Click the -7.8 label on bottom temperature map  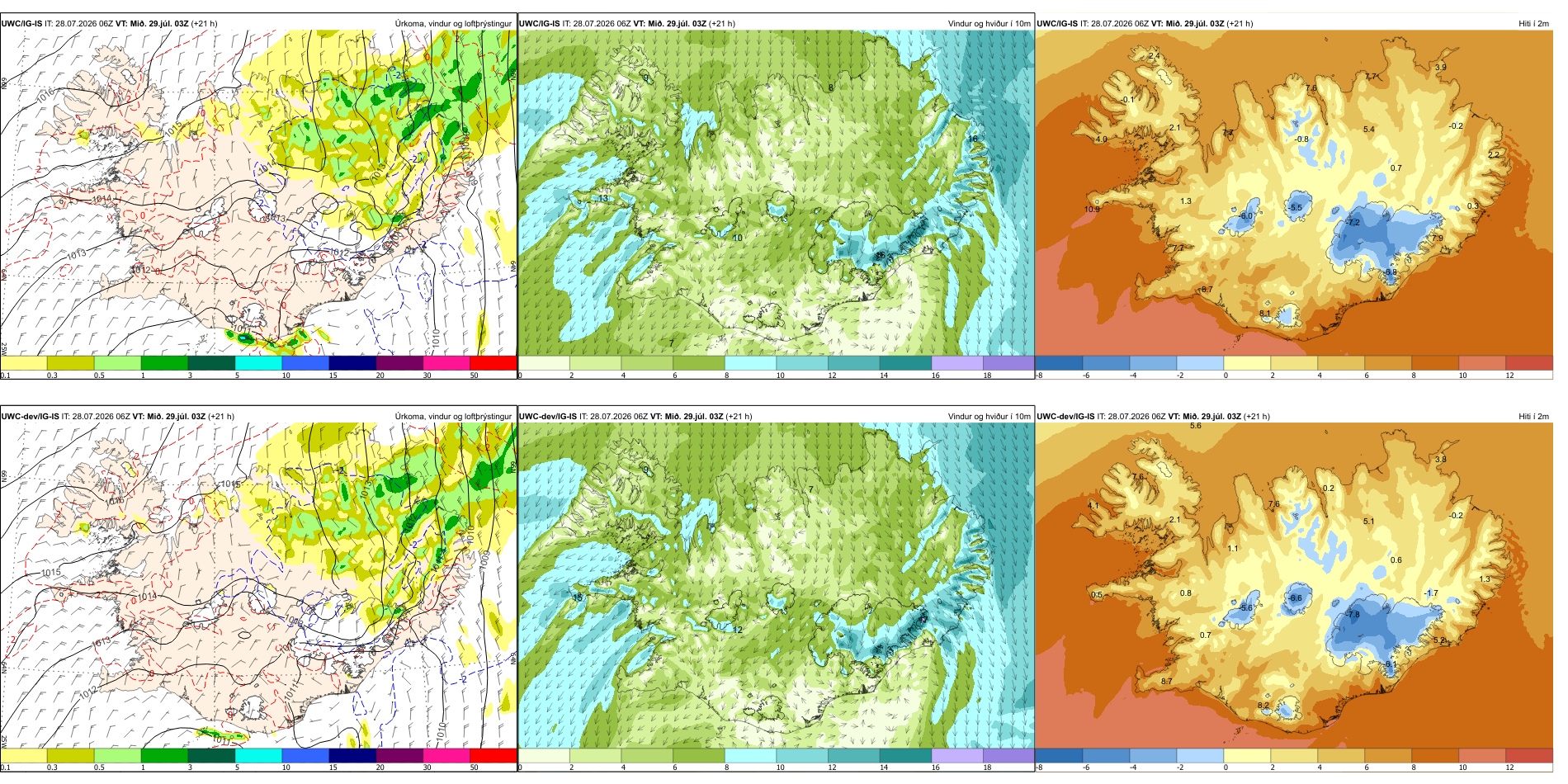coord(1353,615)
